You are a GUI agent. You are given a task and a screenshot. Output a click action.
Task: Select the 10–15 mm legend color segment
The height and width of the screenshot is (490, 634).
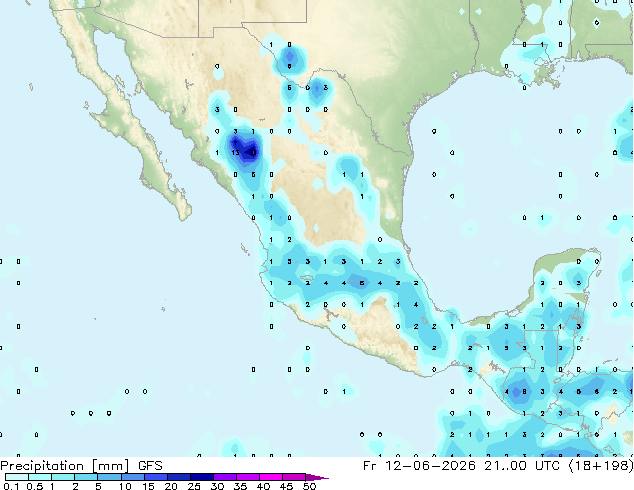[132, 477]
